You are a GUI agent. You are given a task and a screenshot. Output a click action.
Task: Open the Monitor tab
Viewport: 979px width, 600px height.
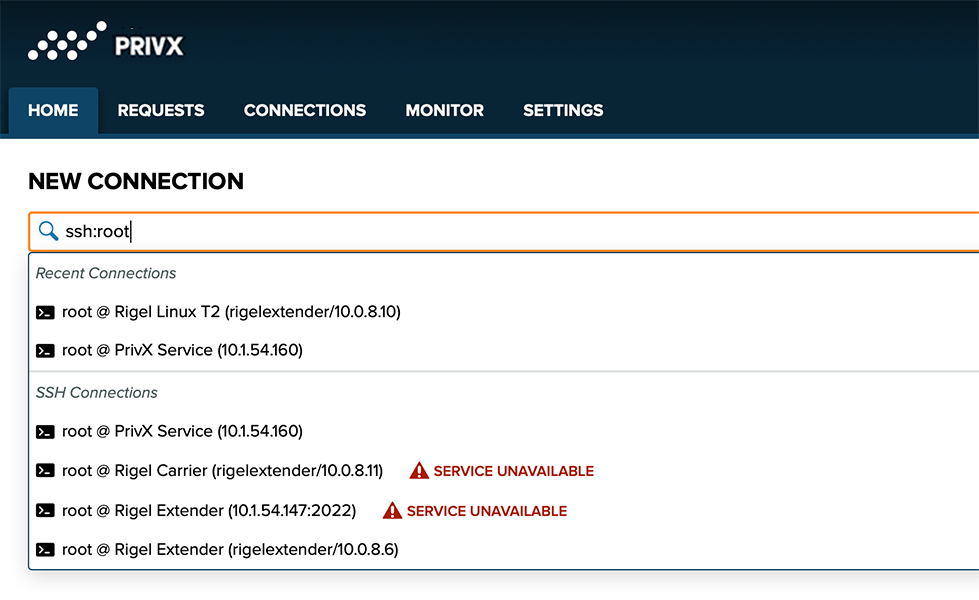(445, 111)
